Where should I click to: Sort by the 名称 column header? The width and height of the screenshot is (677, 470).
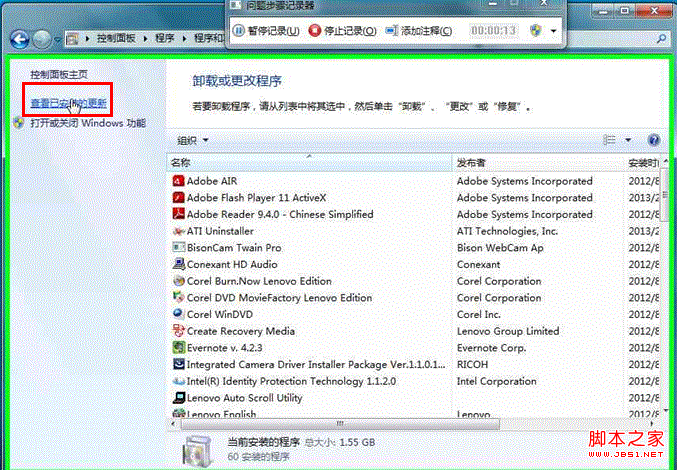309,163
